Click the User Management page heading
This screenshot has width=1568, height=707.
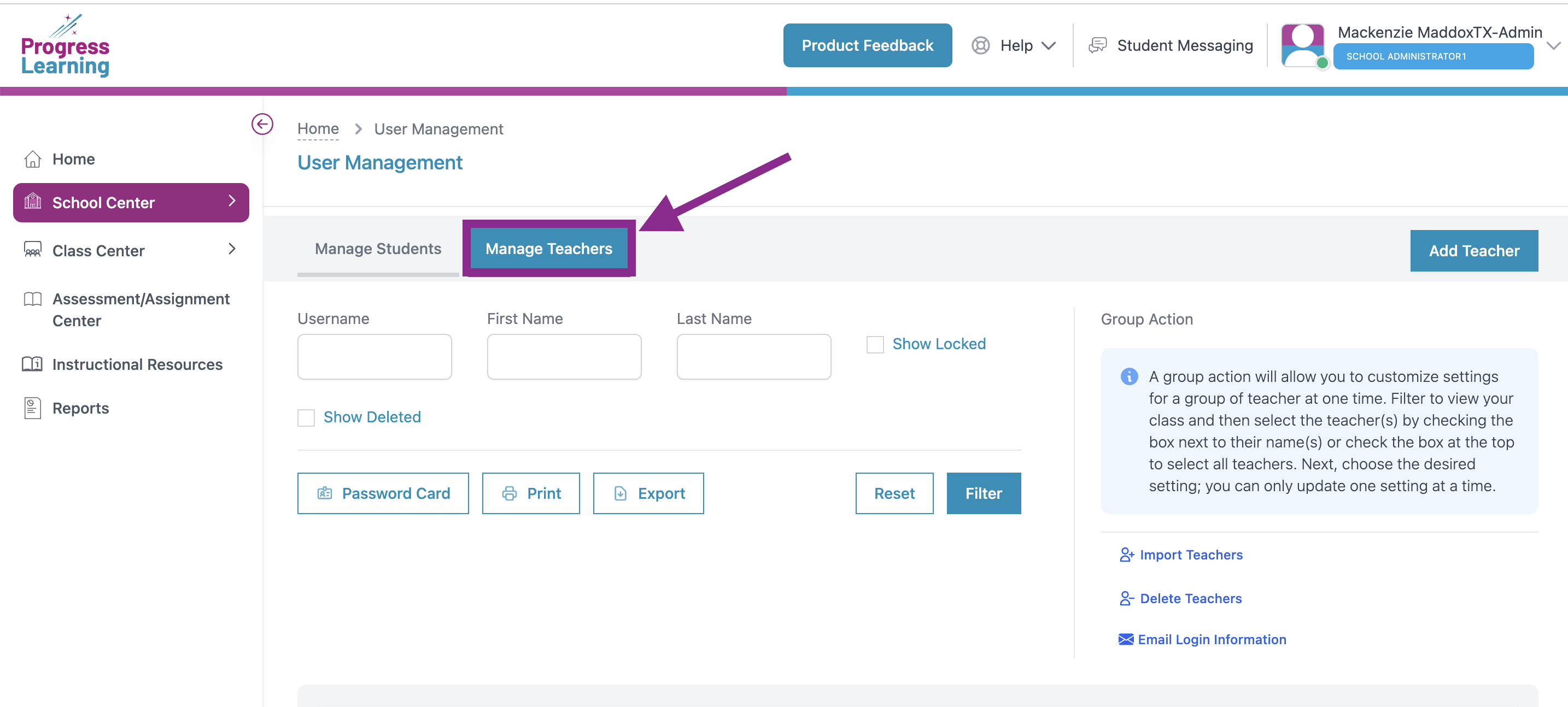pyautogui.click(x=380, y=162)
